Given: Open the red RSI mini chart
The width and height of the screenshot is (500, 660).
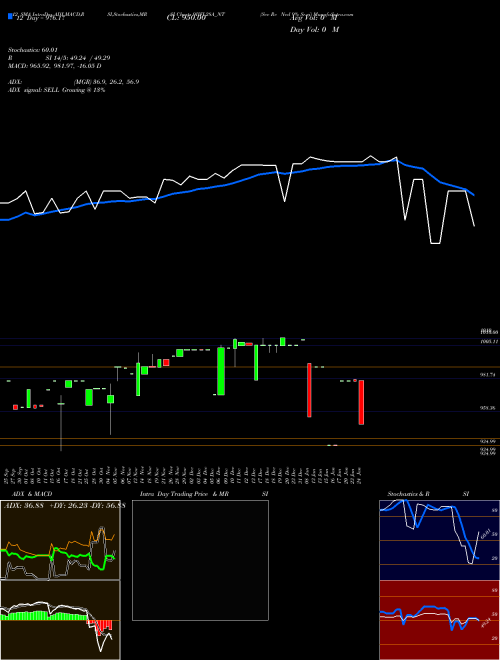Looking at the screenshot, I should 439,620.
